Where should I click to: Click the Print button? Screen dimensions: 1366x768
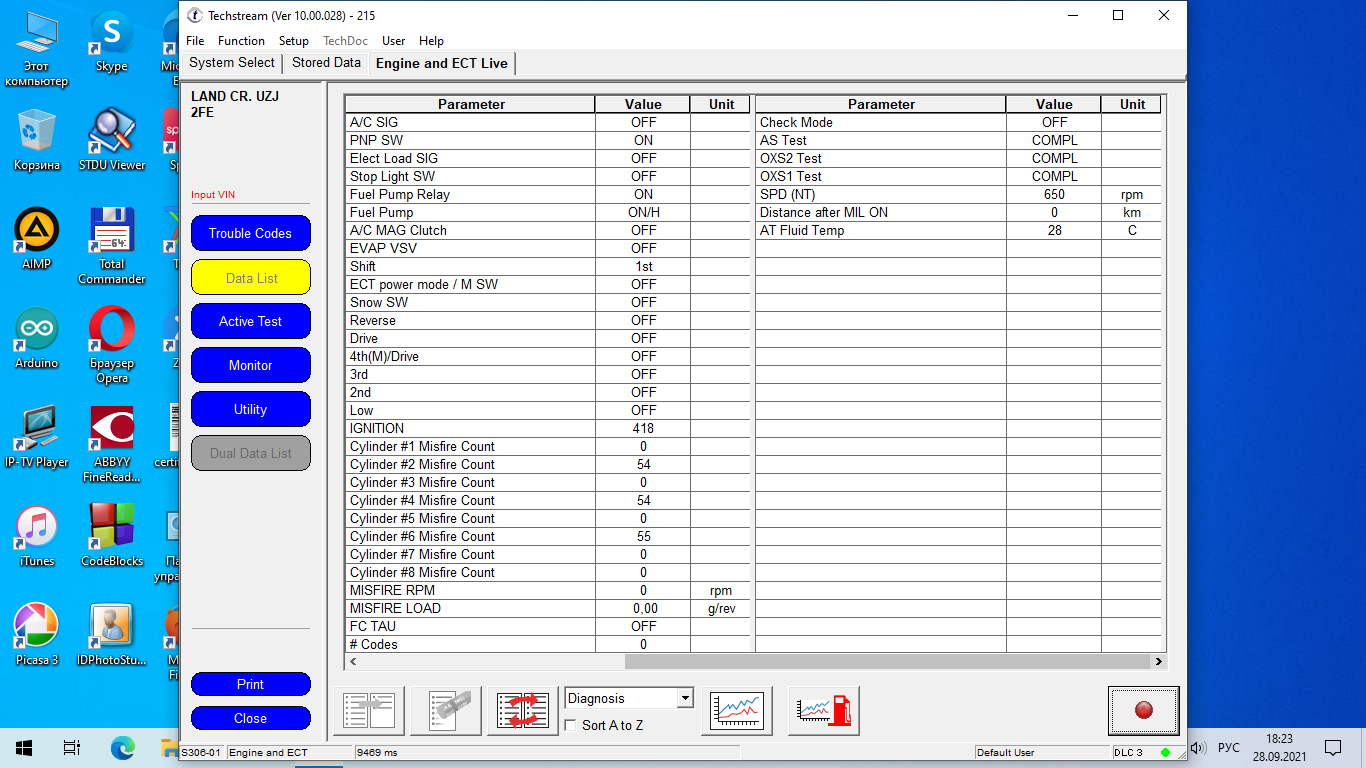[250, 684]
